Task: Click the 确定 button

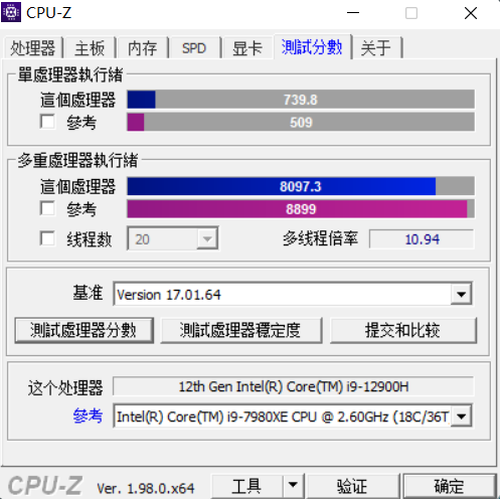Action: [x=449, y=486]
